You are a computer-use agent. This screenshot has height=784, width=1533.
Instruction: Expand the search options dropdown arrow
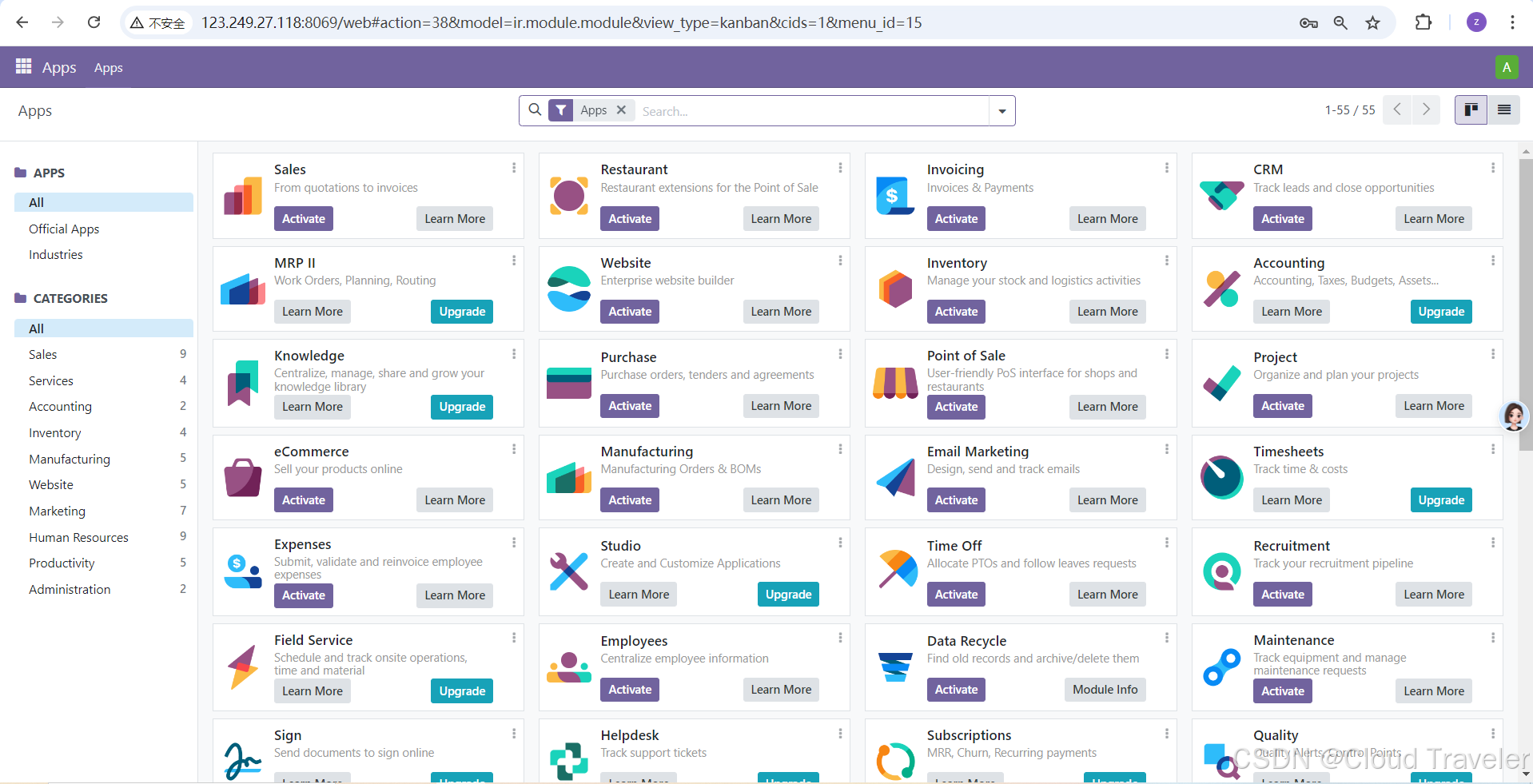[x=1001, y=111]
